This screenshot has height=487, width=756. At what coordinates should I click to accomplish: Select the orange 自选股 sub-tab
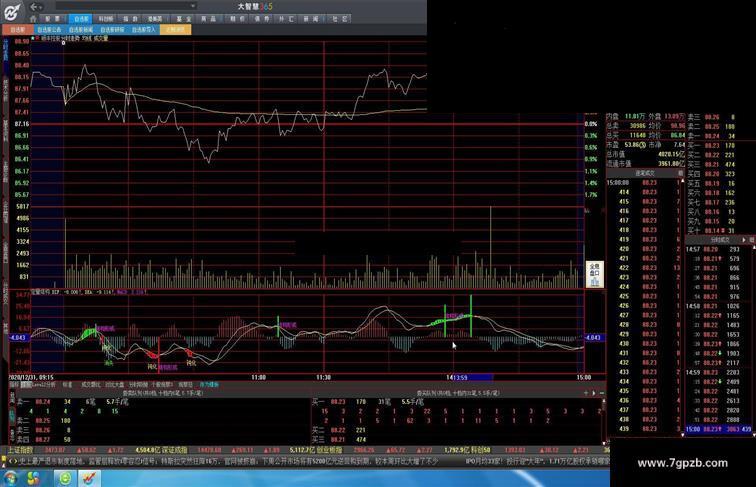pos(17,29)
